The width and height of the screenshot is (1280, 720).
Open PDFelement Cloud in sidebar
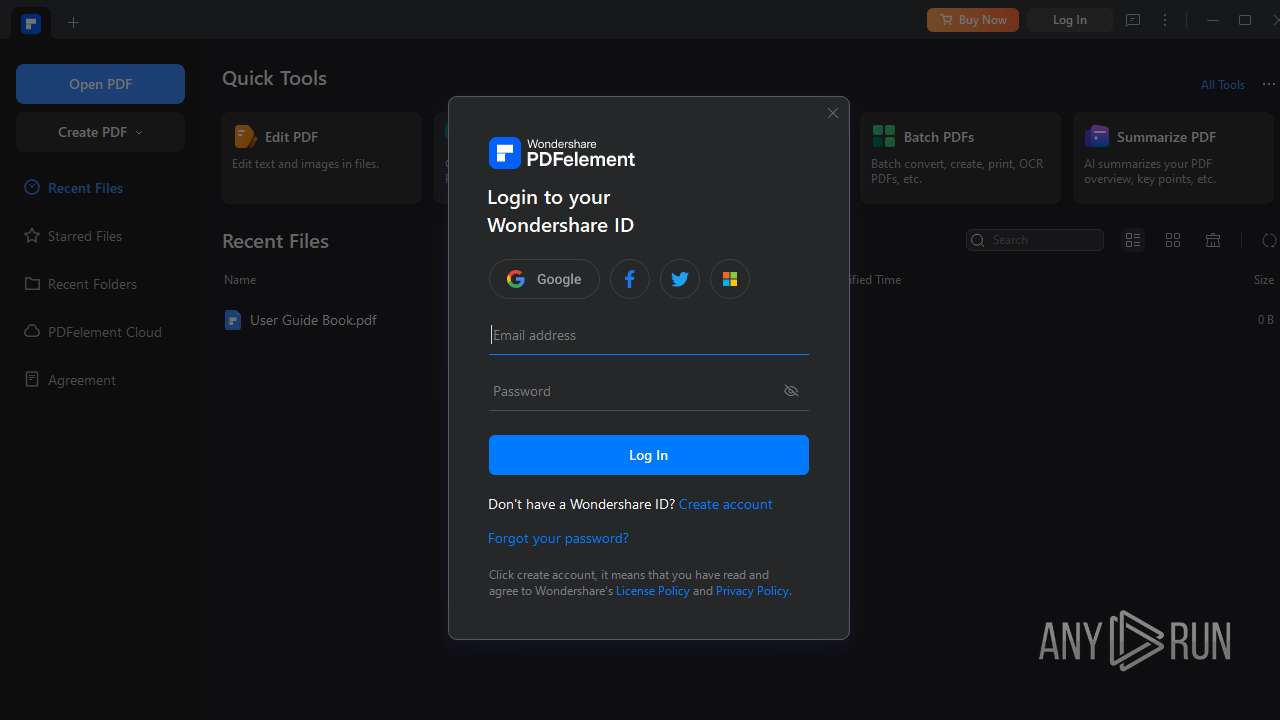click(x=92, y=332)
